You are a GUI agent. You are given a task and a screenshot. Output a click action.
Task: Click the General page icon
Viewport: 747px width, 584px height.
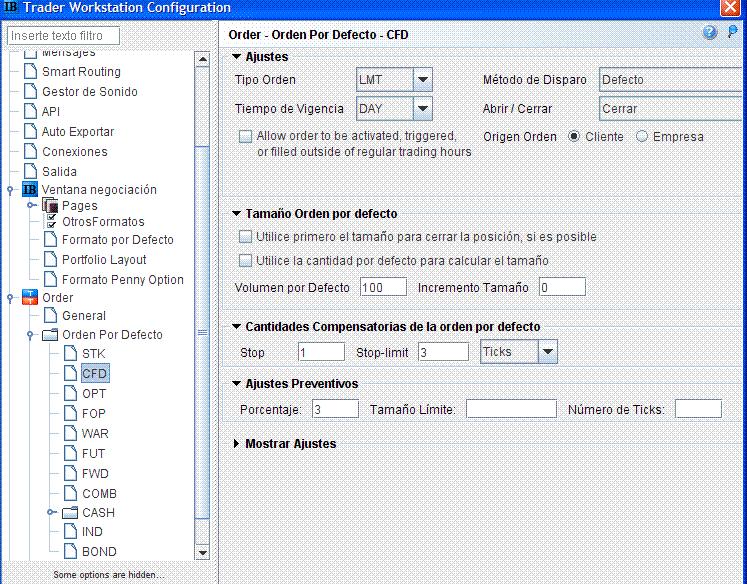click(50, 315)
